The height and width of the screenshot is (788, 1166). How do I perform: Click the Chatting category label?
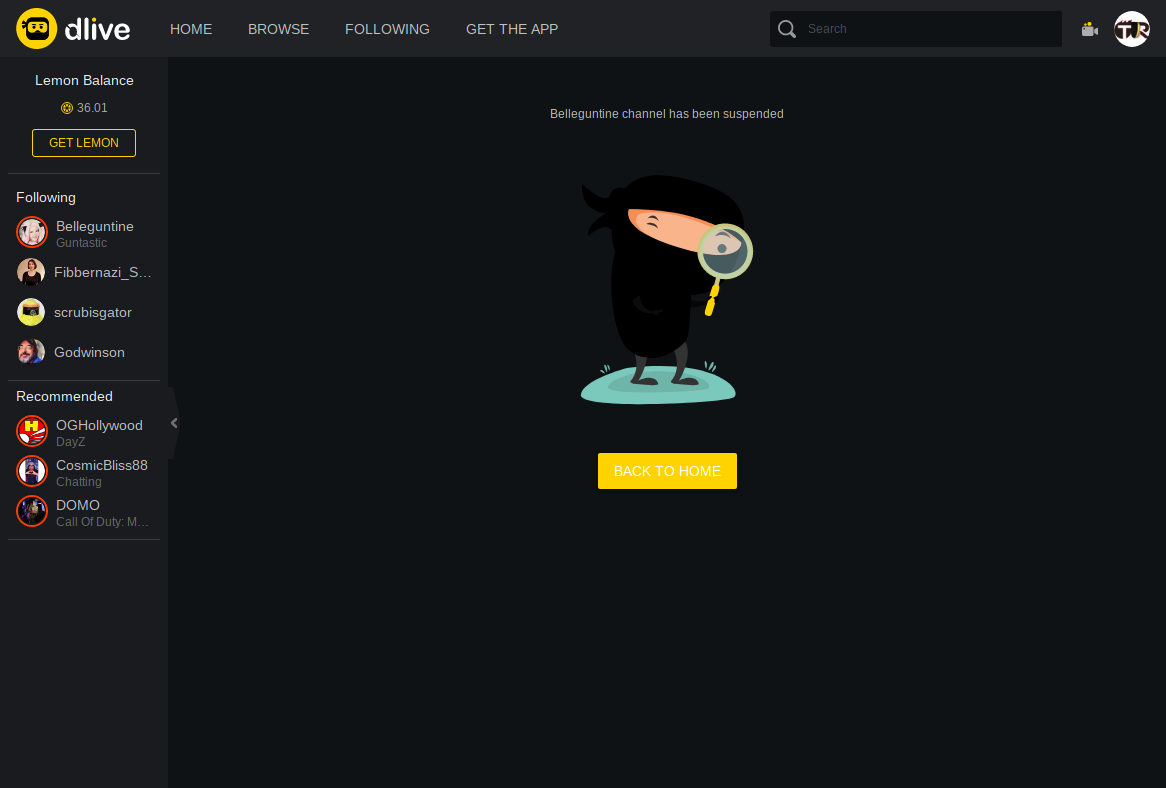pyautogui.click(x=79, y=482)
